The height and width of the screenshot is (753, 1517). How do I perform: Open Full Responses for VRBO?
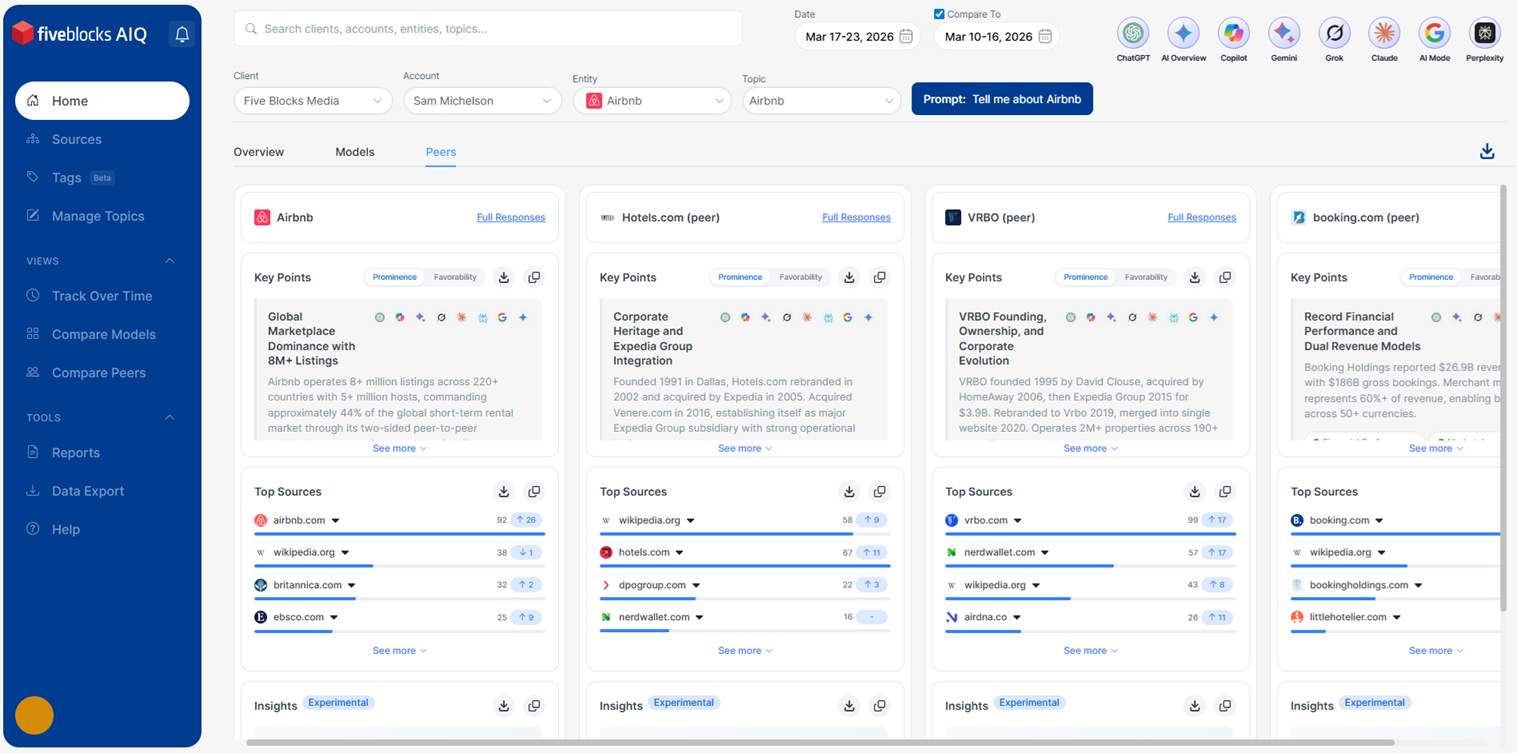(1202, 217)
